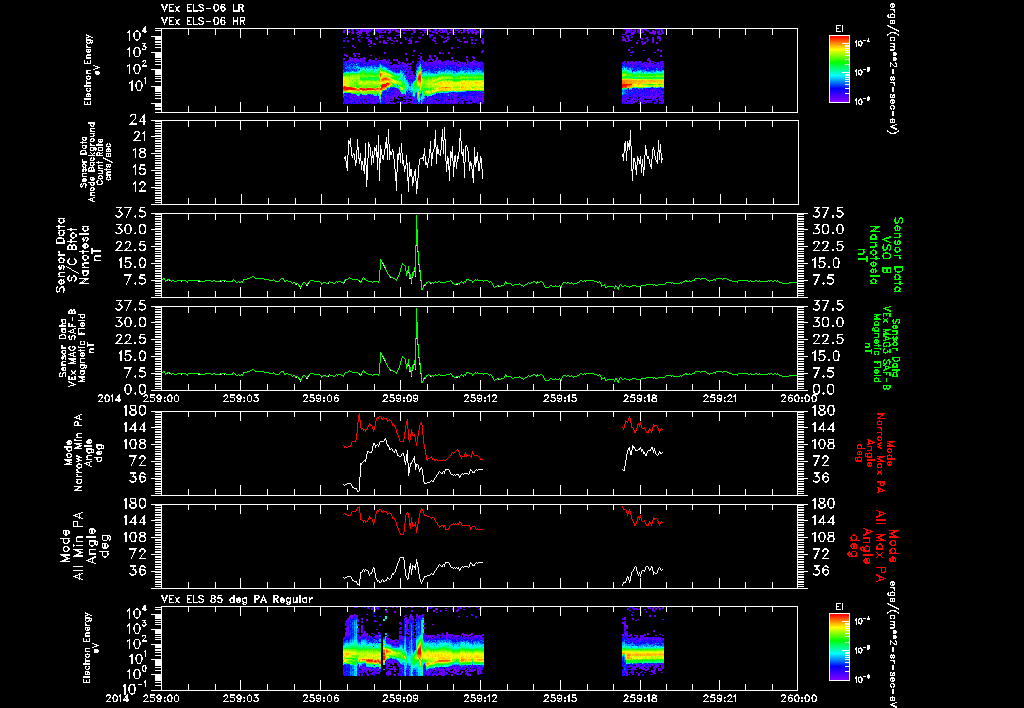Click the second short data block in the ELS-06 spectrogram

pos(643,67)
